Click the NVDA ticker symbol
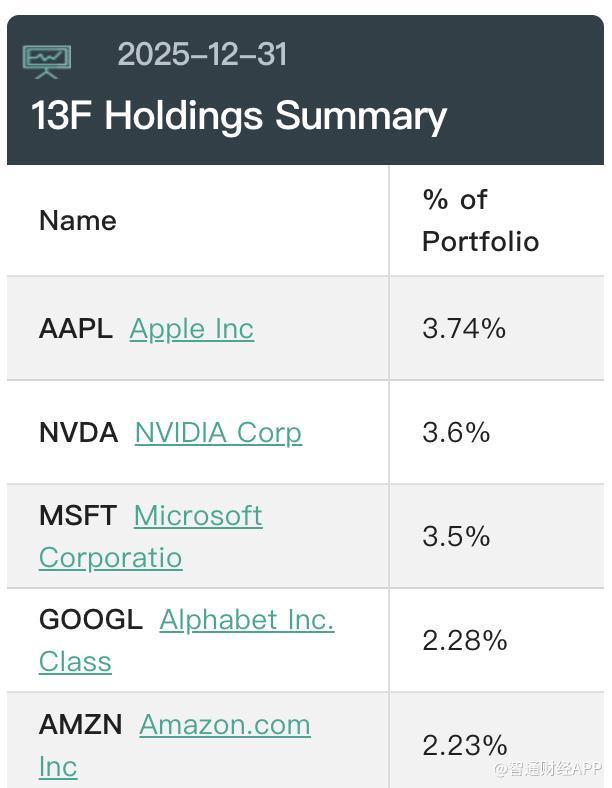Screen dimensions: 612x788 (79, 433)
